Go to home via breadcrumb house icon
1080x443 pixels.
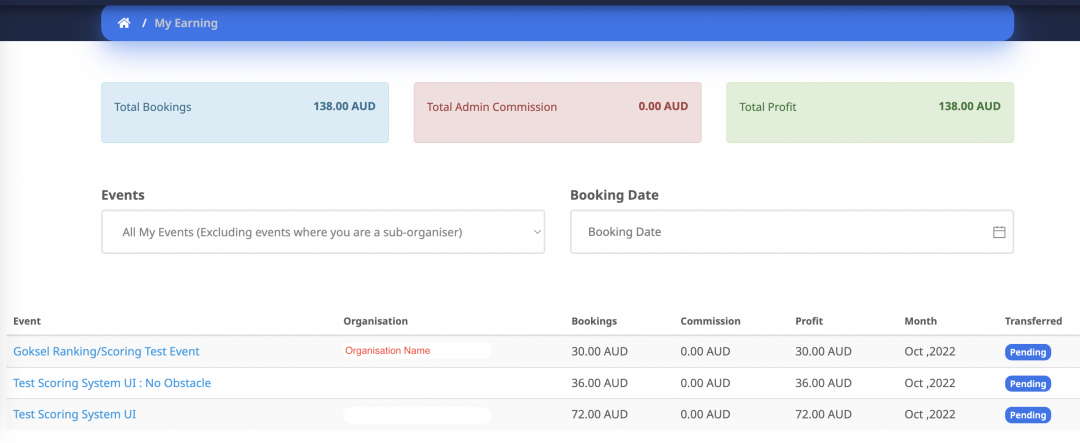coord(124,23)
